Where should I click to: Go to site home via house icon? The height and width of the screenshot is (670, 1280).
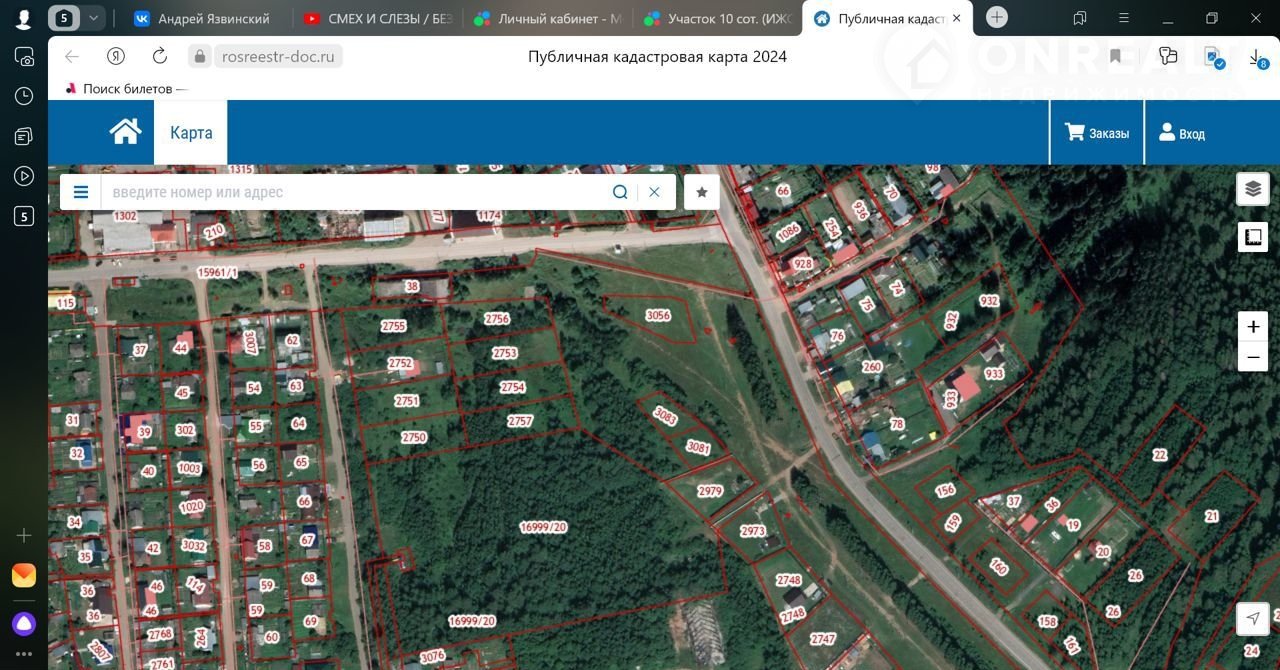pos(125,132)
